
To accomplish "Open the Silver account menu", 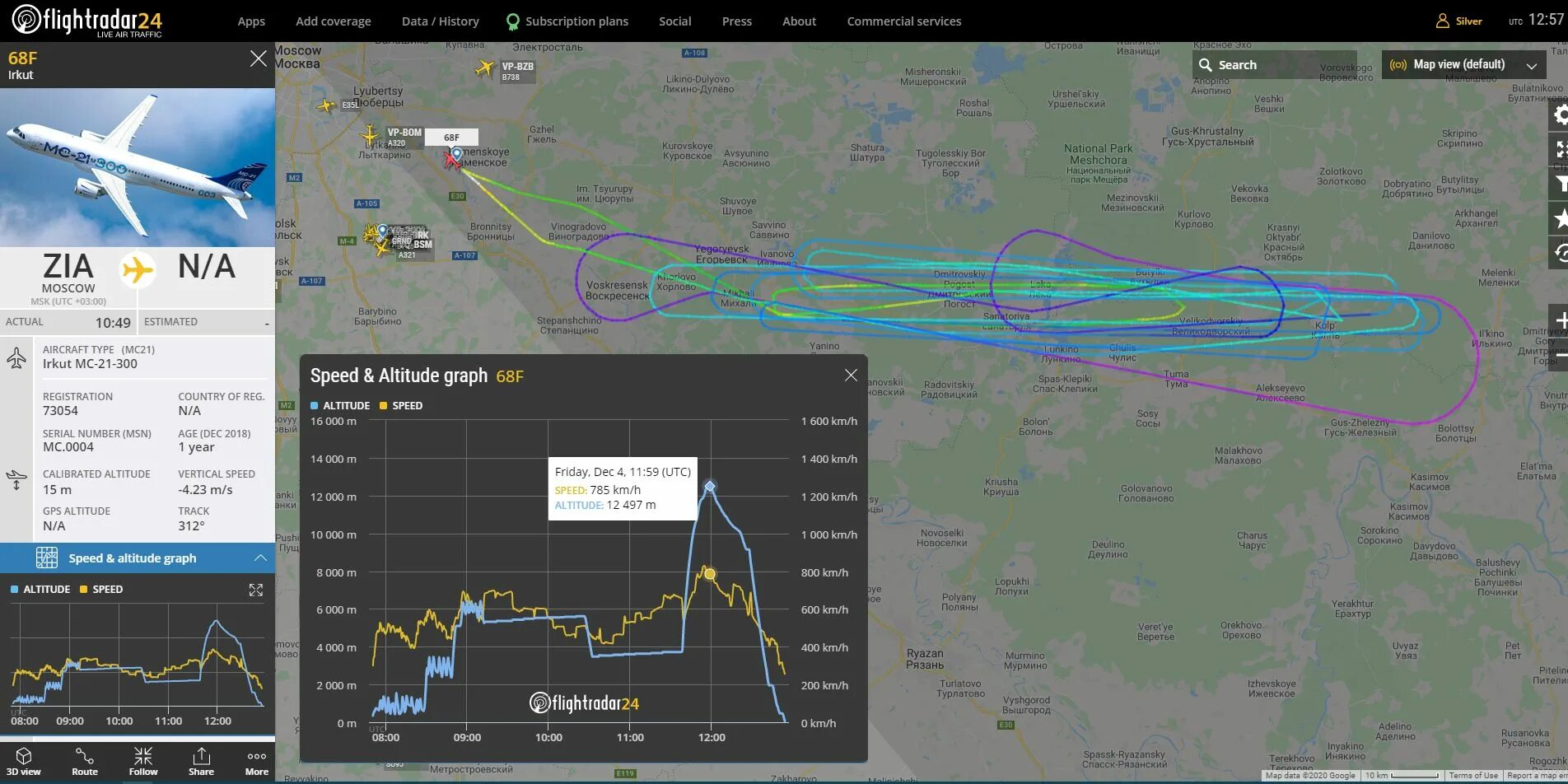I will [1459, 21].
